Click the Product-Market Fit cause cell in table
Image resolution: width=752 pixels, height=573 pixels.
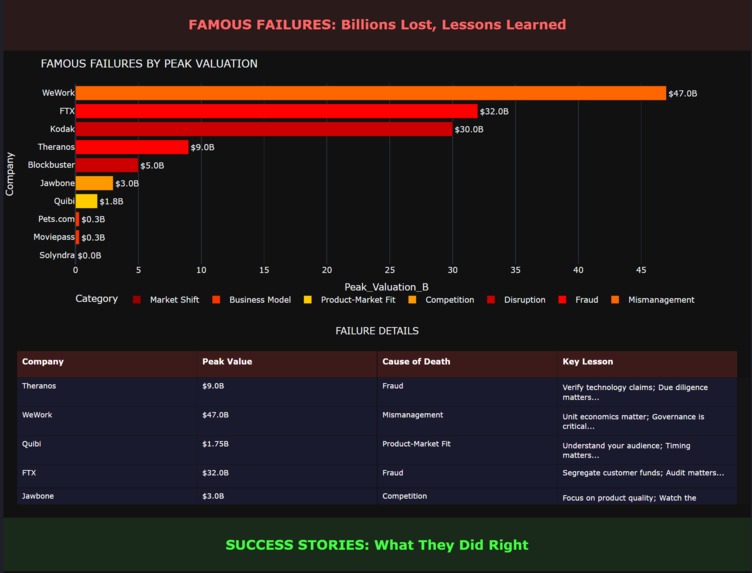(468, 450)
